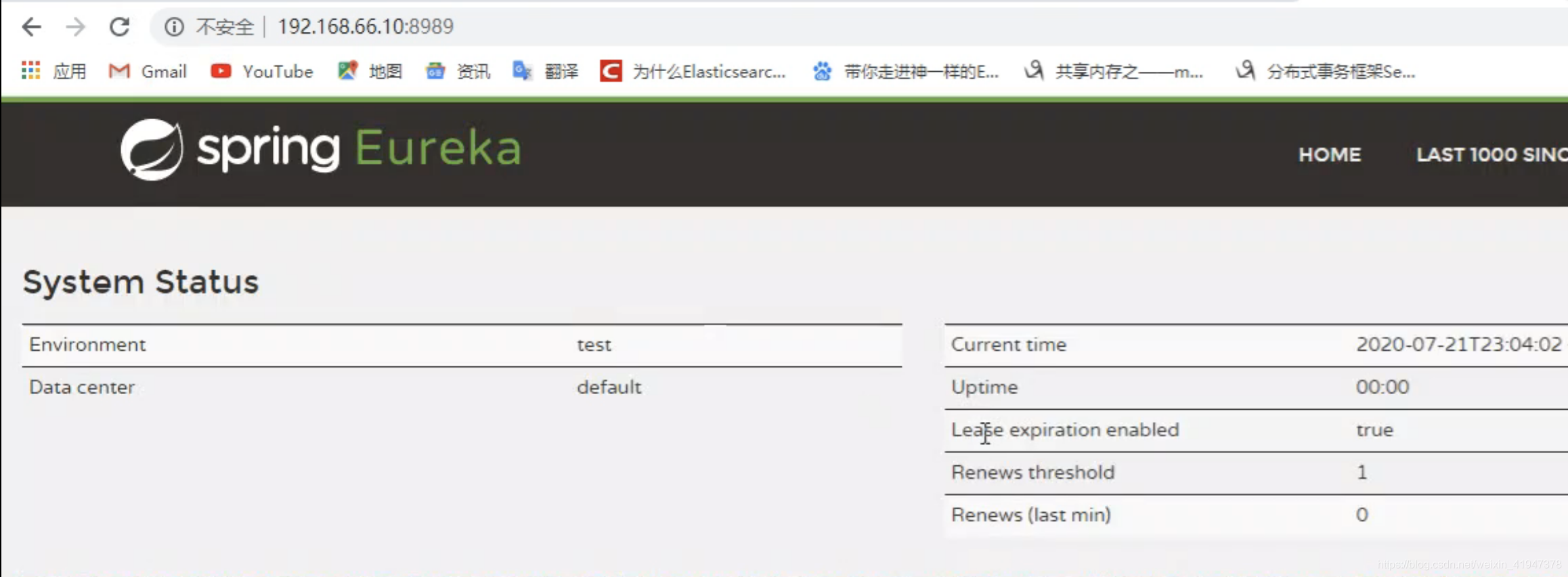Select the lease expiration value 'true'
The image size is (1568, 577).
[x=1375, y=430]
